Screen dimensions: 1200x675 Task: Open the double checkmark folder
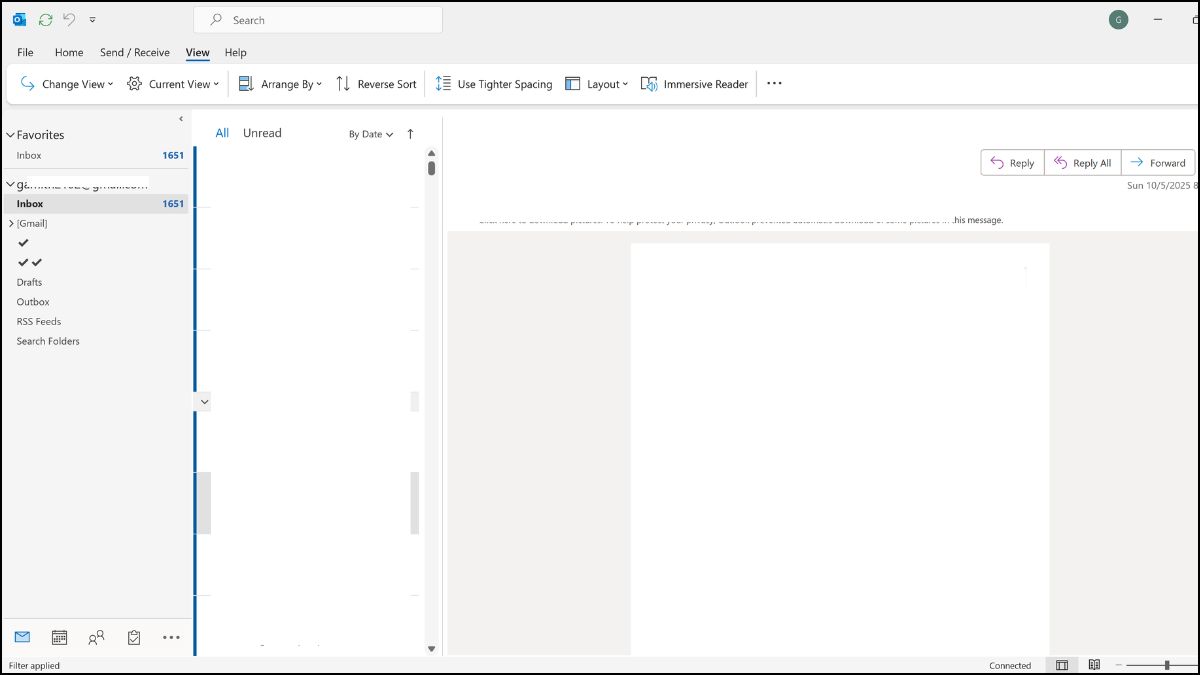30,262
